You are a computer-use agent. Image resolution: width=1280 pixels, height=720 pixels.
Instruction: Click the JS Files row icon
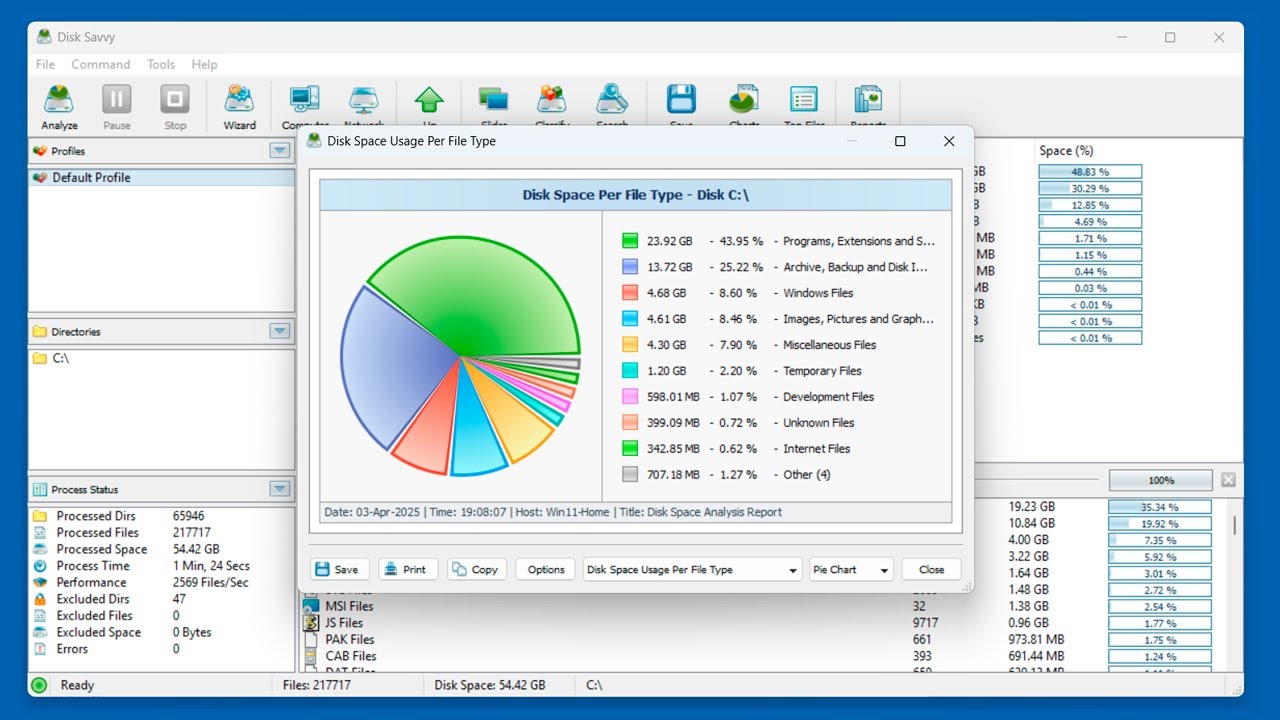click(x=312, y=623)
